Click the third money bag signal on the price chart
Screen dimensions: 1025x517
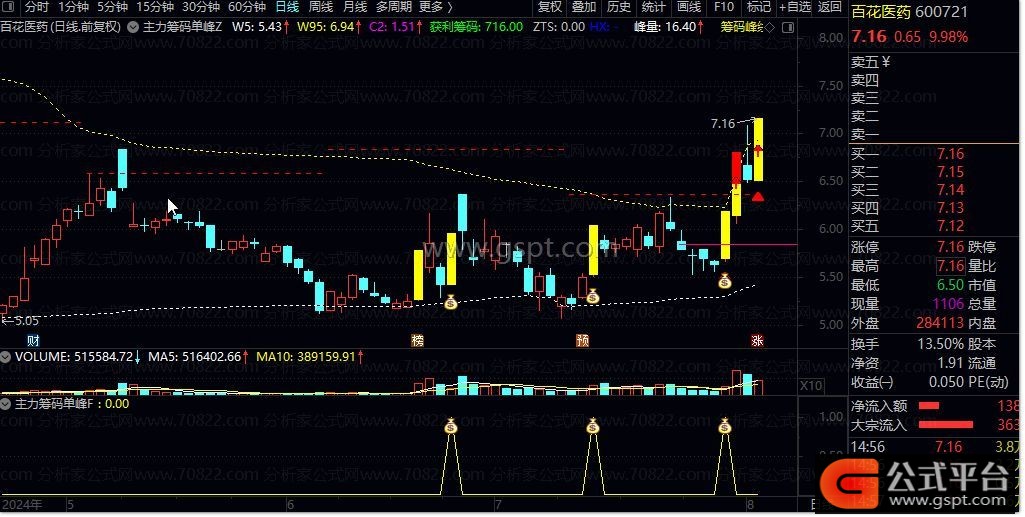coord(724,282)
